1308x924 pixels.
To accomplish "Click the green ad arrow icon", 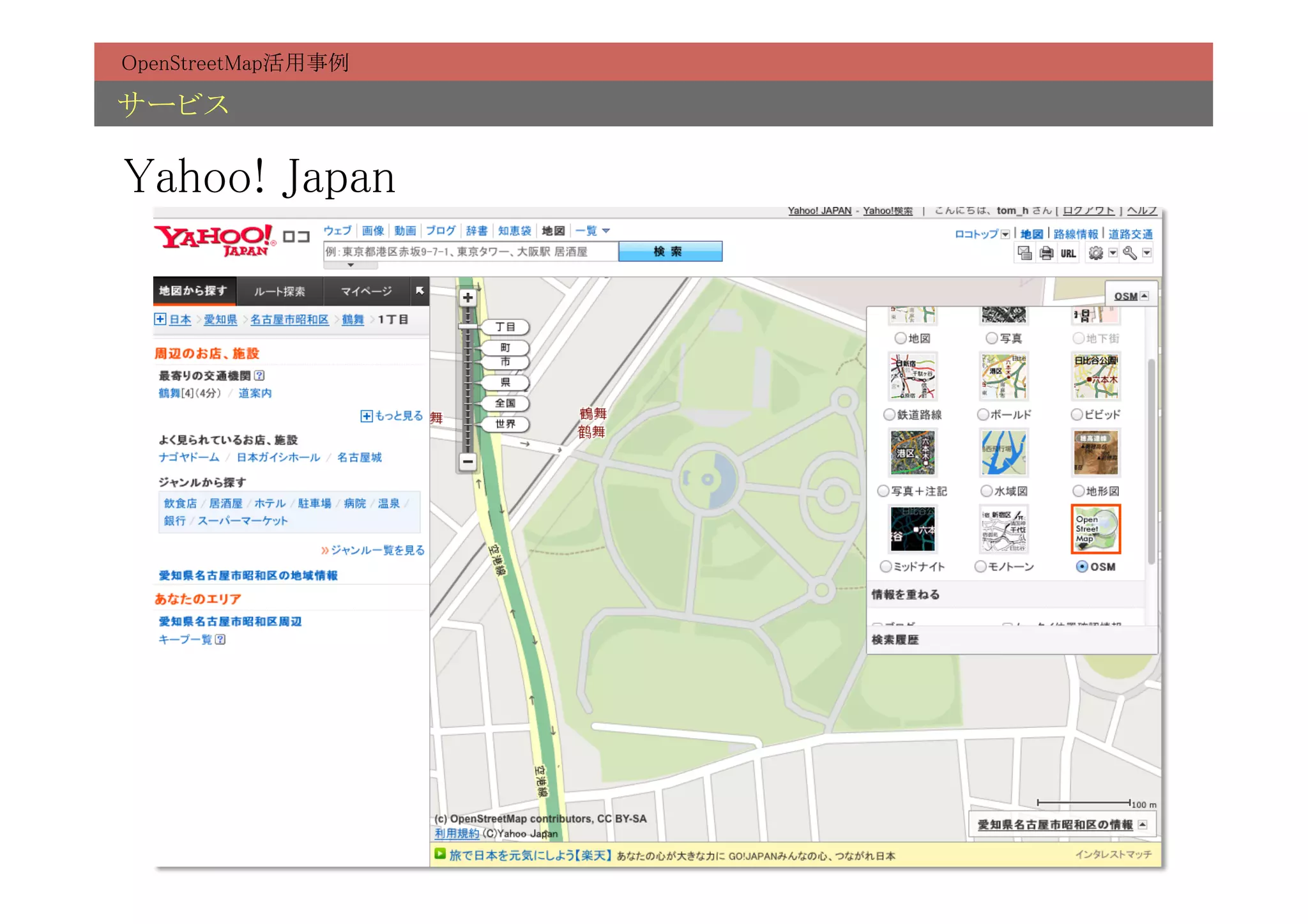I will click(439, 854).
